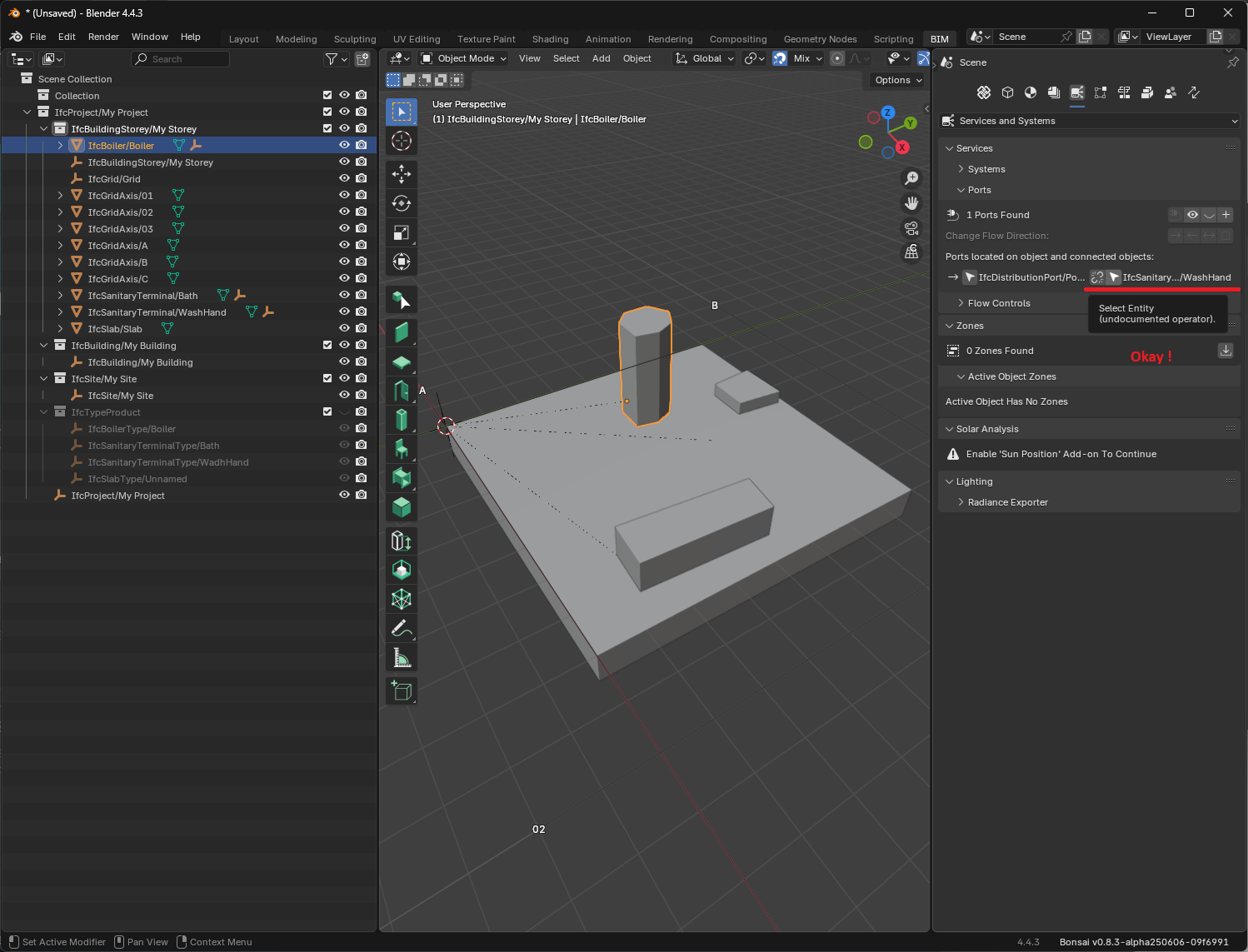Select the IfcDistributionPort entity arrow

[x=970, y=277]
